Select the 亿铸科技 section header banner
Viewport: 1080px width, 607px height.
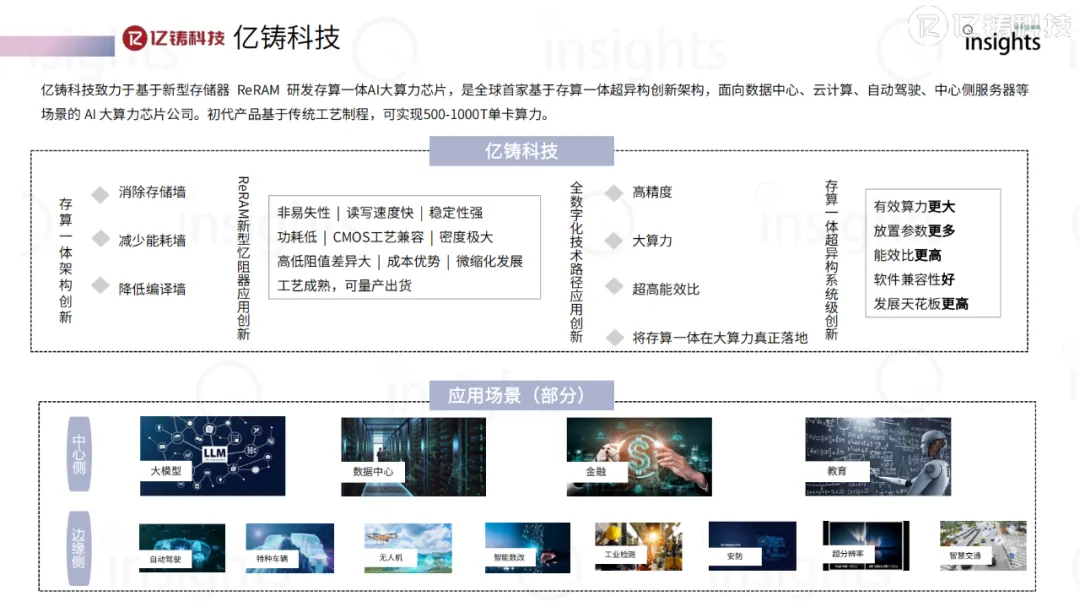point(521,151)
